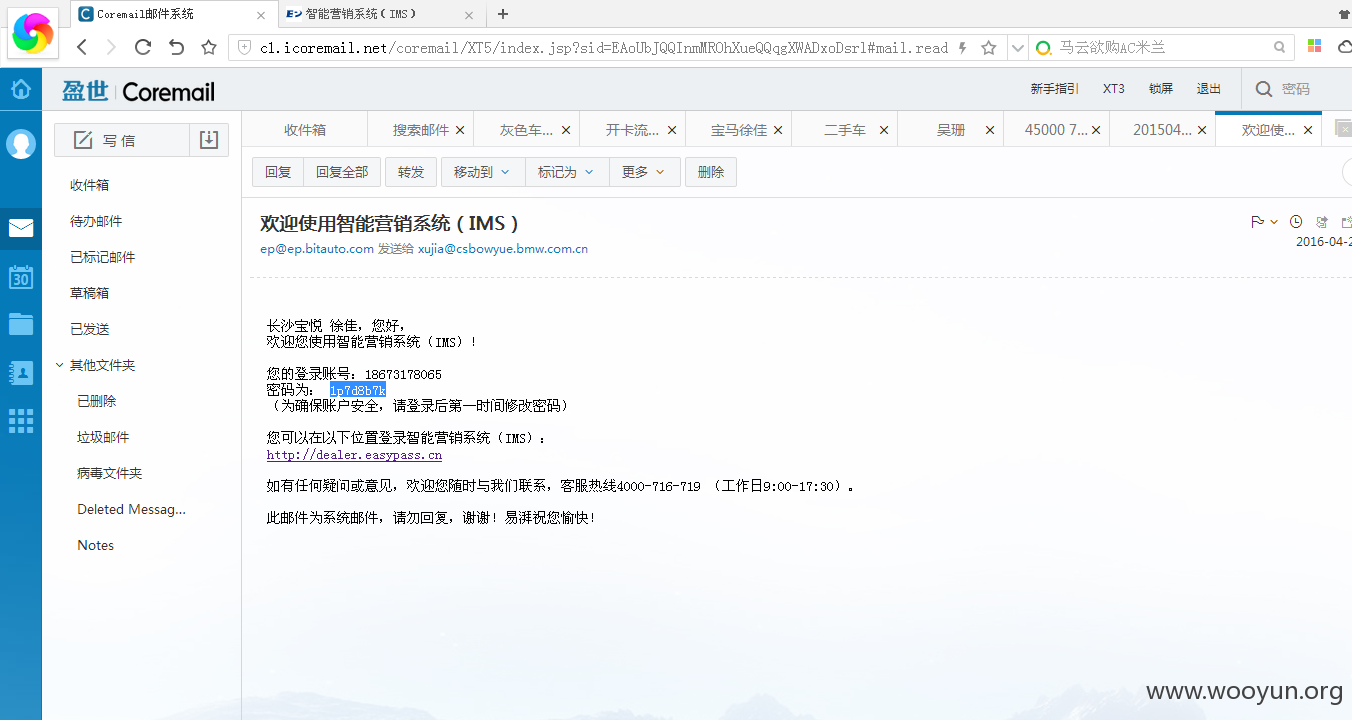Close the 灰色车 mail tab

pos(566,130)
